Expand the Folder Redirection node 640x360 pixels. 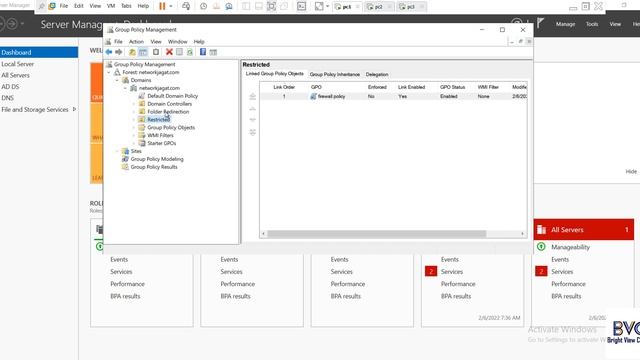[134, 112]
